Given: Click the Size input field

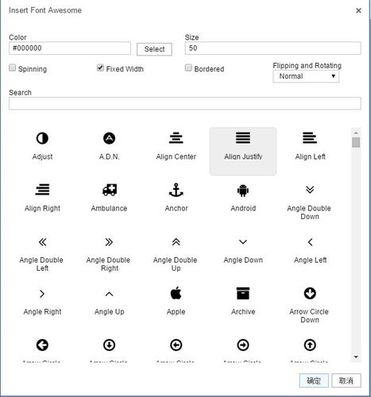Looking at the screenshot, I should (273, 48).
